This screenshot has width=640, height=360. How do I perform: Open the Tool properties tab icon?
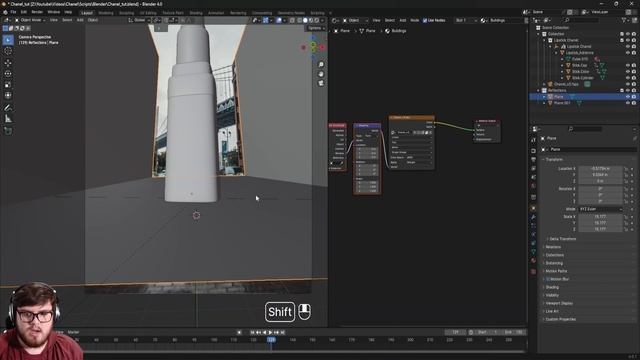[x=533, y=140]
